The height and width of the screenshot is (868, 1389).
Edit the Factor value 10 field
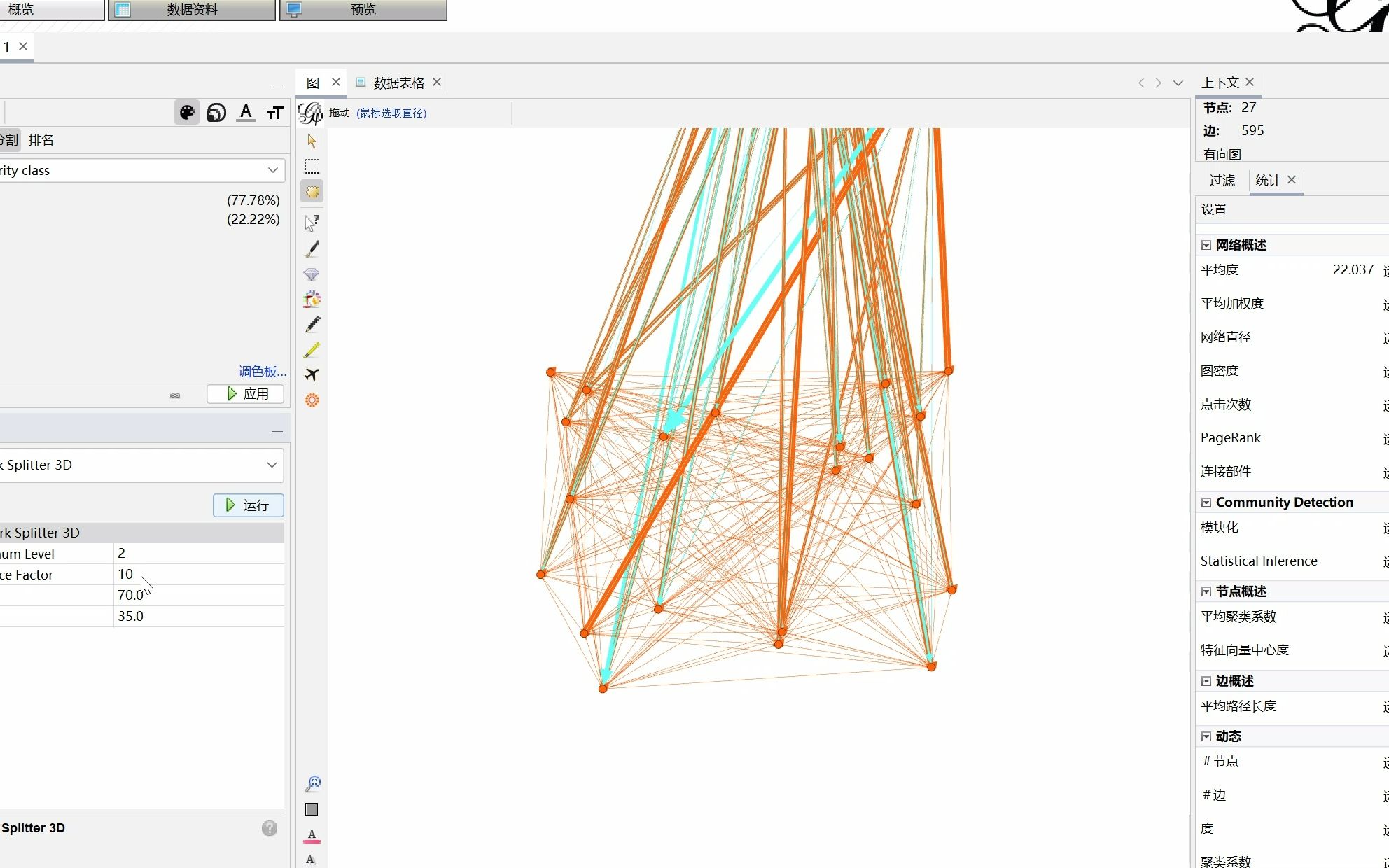point(199,575)
